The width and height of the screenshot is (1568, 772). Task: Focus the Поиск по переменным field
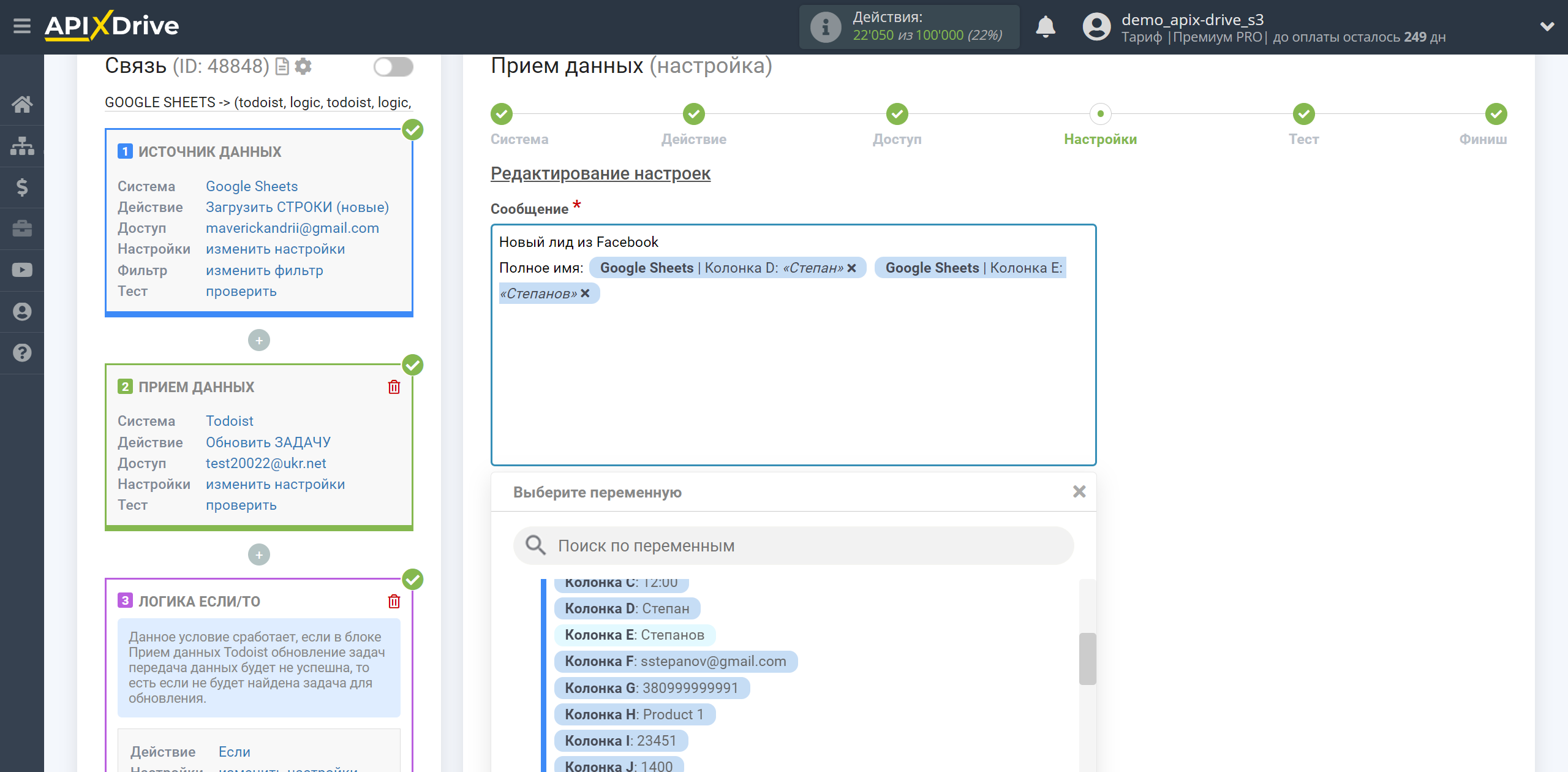(794, 545)
